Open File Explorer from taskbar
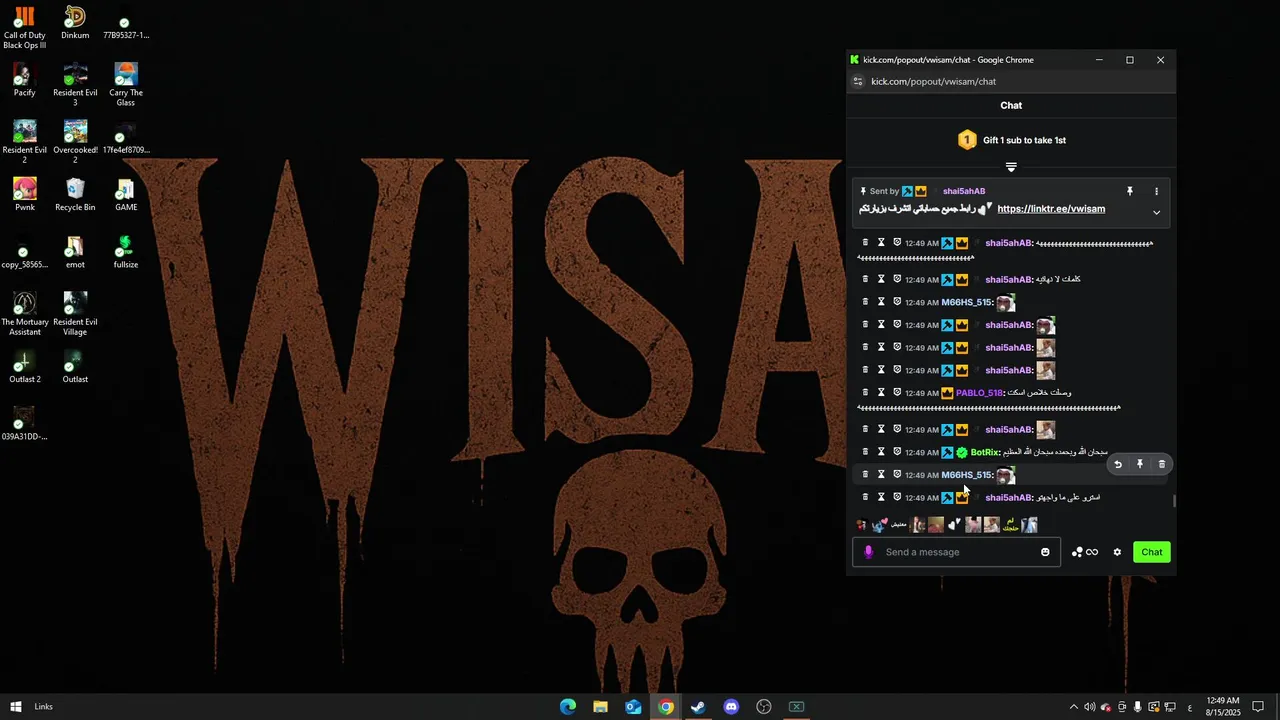 pos(600,707)
